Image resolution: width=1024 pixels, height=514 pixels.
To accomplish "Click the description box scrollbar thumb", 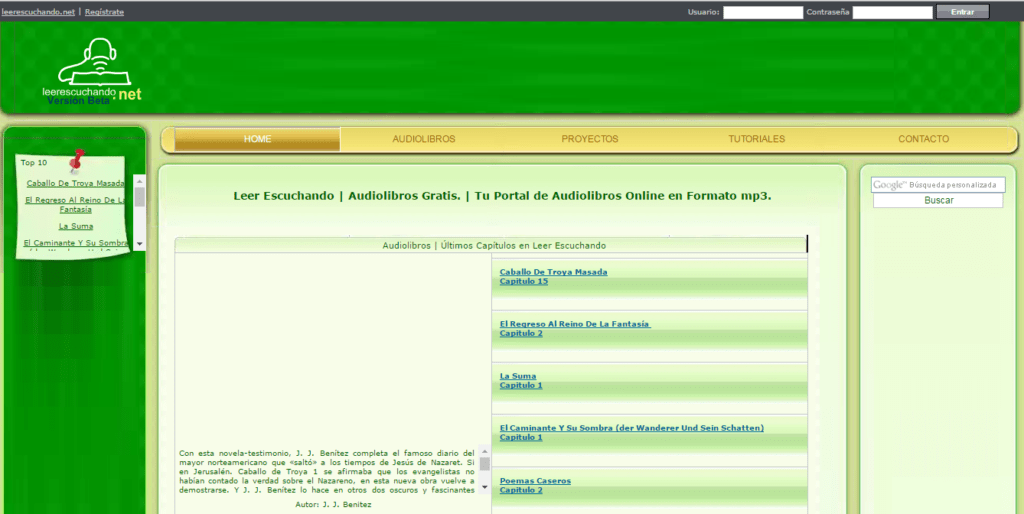I will (485, 464).
